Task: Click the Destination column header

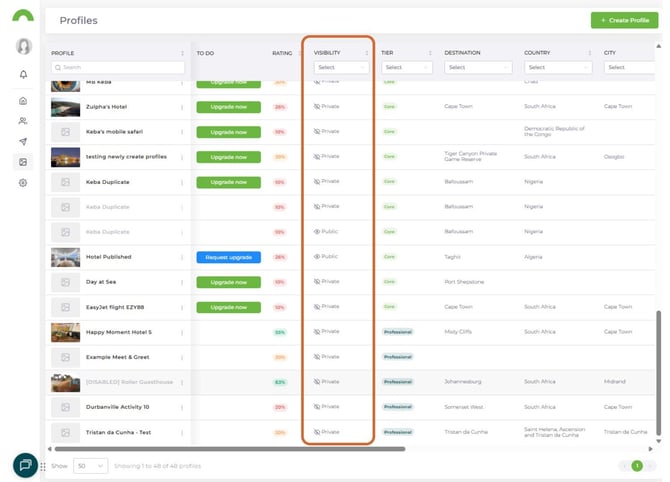Action: coord(462,53)
